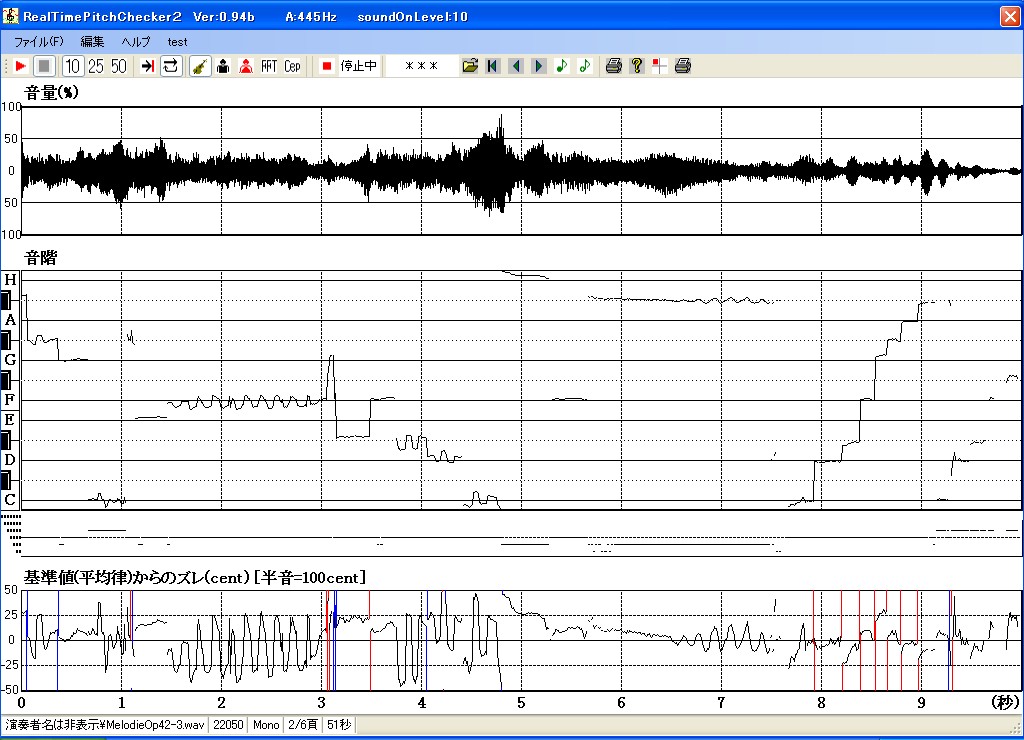Click the file name in status bar

point(104,724)
